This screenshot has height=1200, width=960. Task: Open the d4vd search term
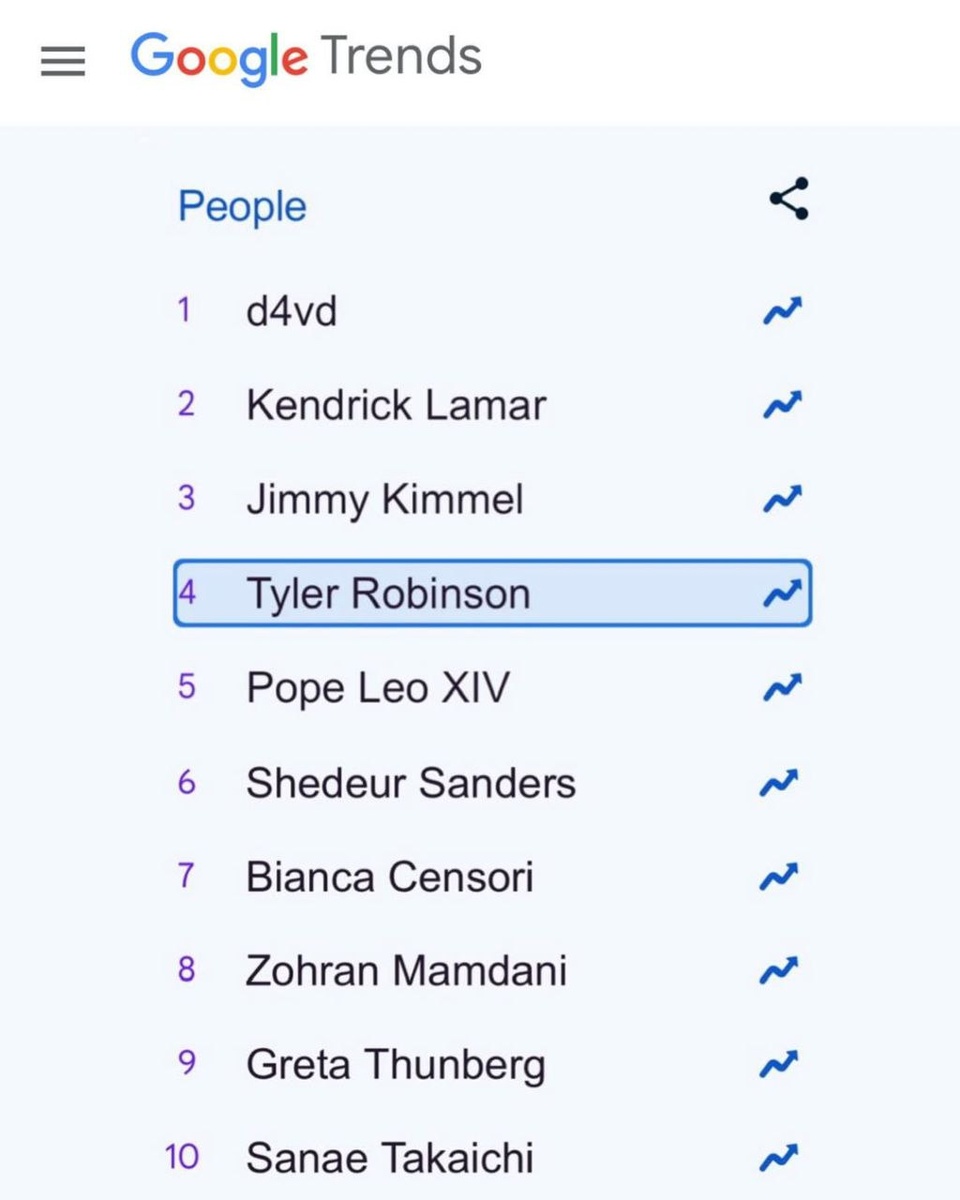tap(291, 312)
